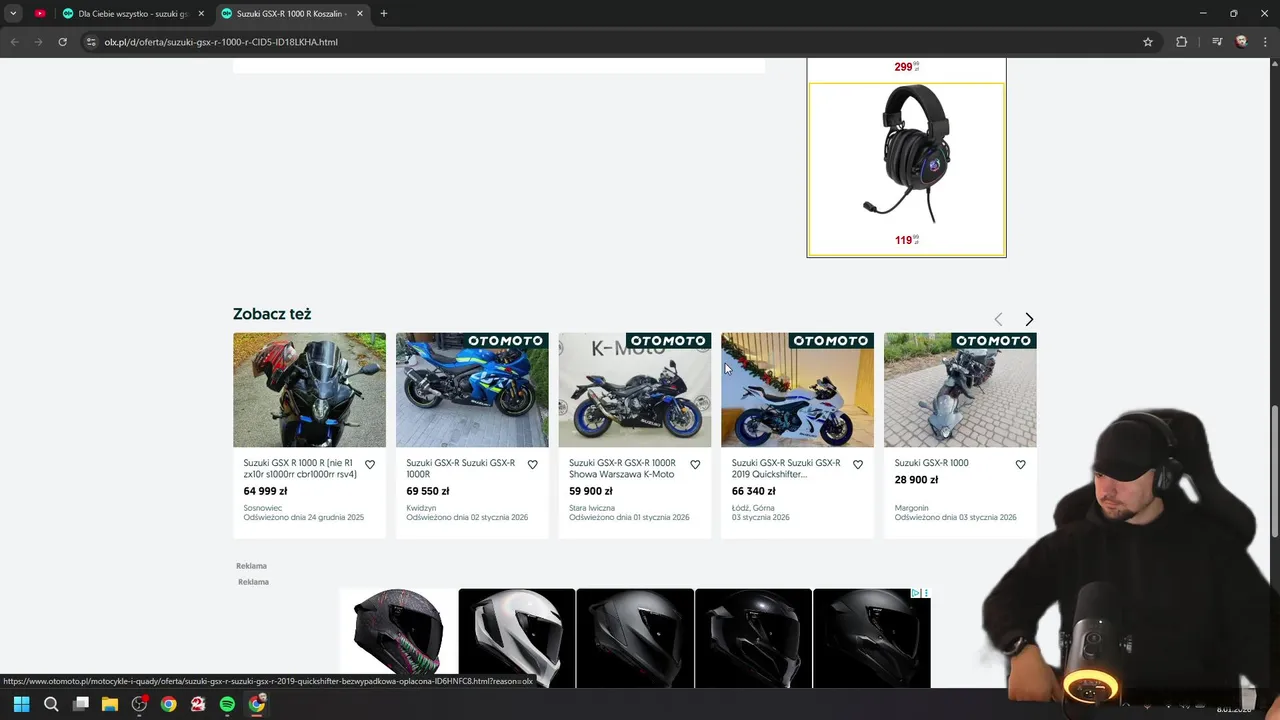Click "Odświeżono dnia 24 grudnia 2025" text

304,518
